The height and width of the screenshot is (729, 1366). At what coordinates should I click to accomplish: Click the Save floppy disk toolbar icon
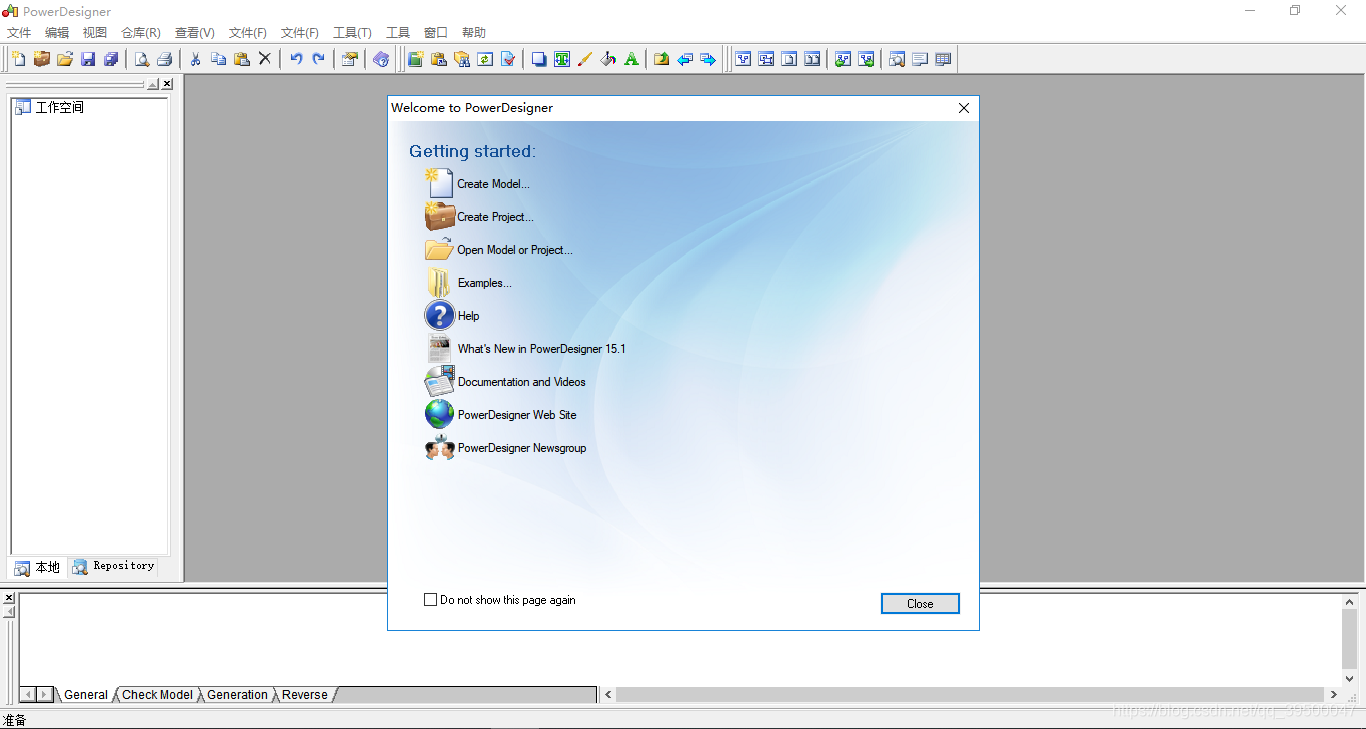click(88, 59)
